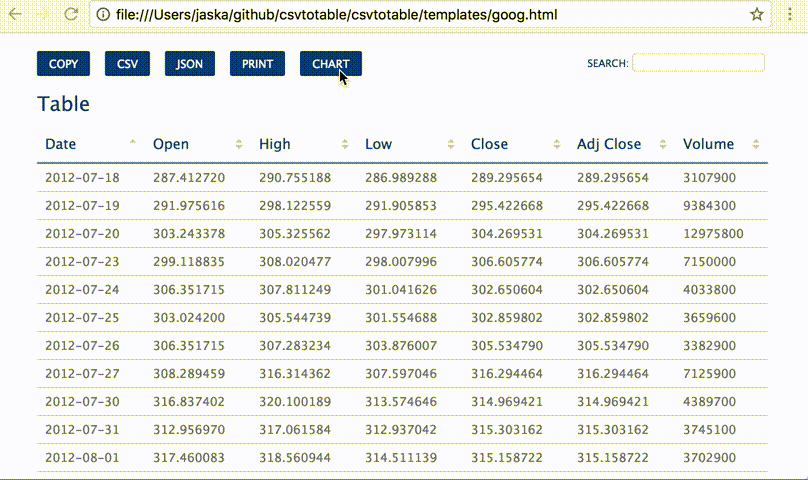Click the COPY button

63,63
